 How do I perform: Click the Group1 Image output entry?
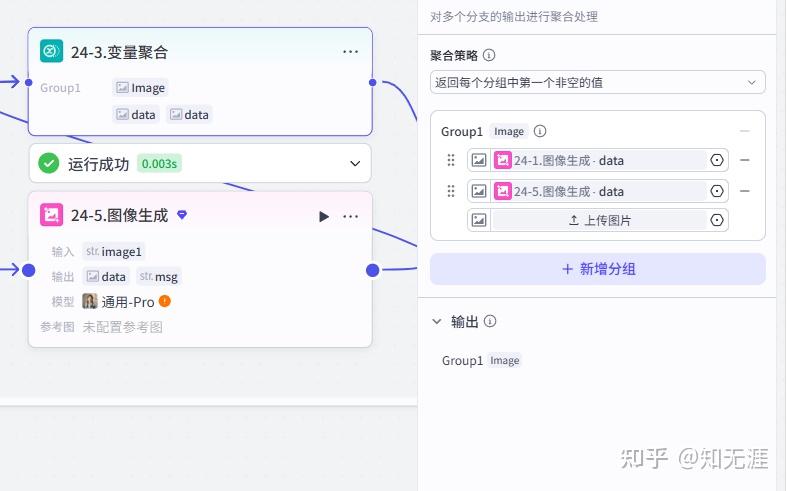point(481,360)
